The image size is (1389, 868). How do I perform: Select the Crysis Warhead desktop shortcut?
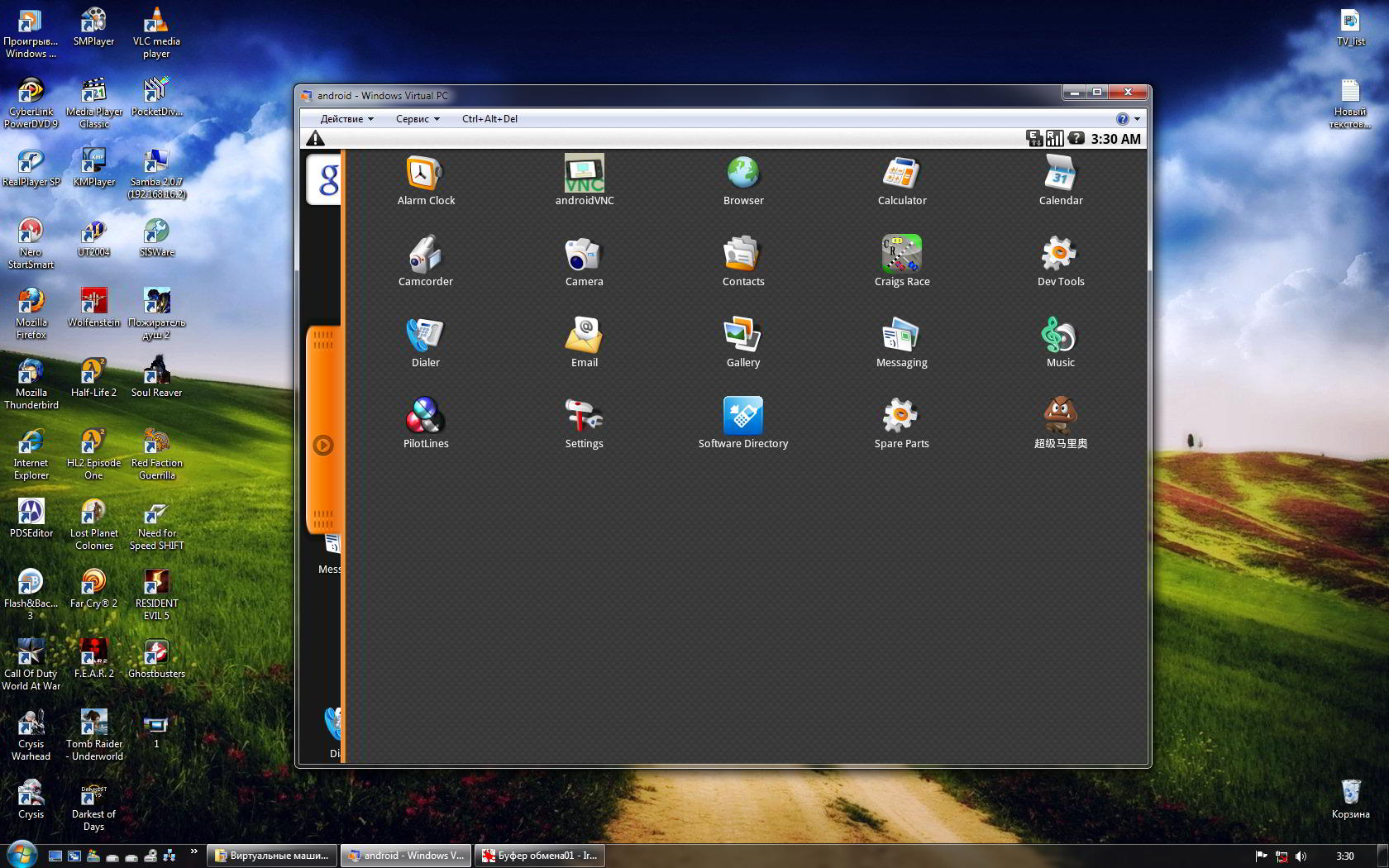[x=31, y=736]
